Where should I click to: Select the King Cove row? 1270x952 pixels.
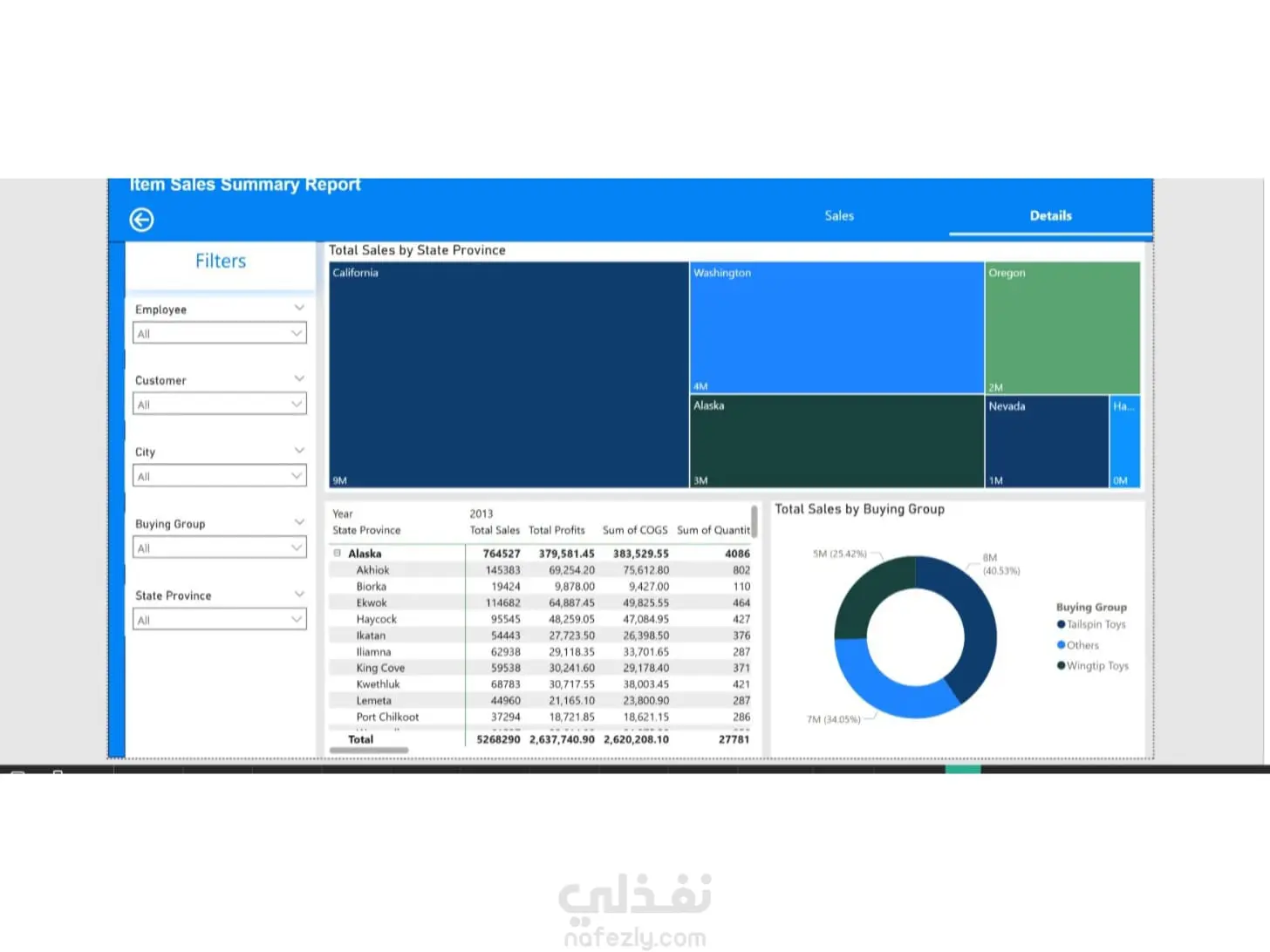pos(540,668)
